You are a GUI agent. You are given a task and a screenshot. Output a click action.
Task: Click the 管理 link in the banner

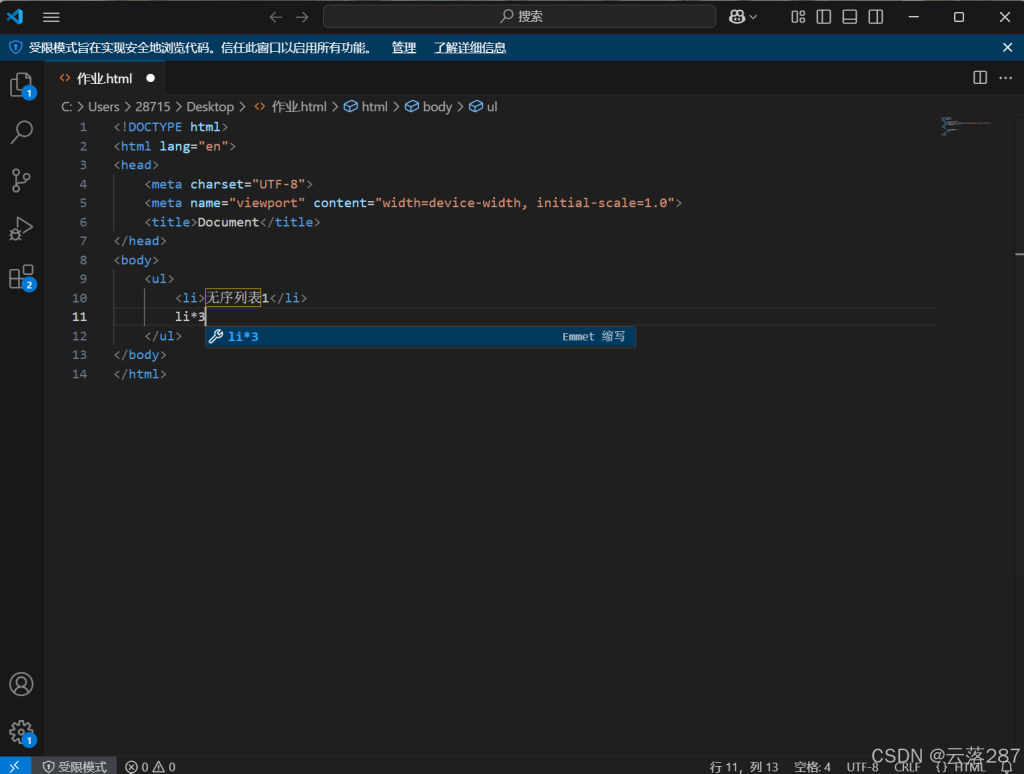404,47
